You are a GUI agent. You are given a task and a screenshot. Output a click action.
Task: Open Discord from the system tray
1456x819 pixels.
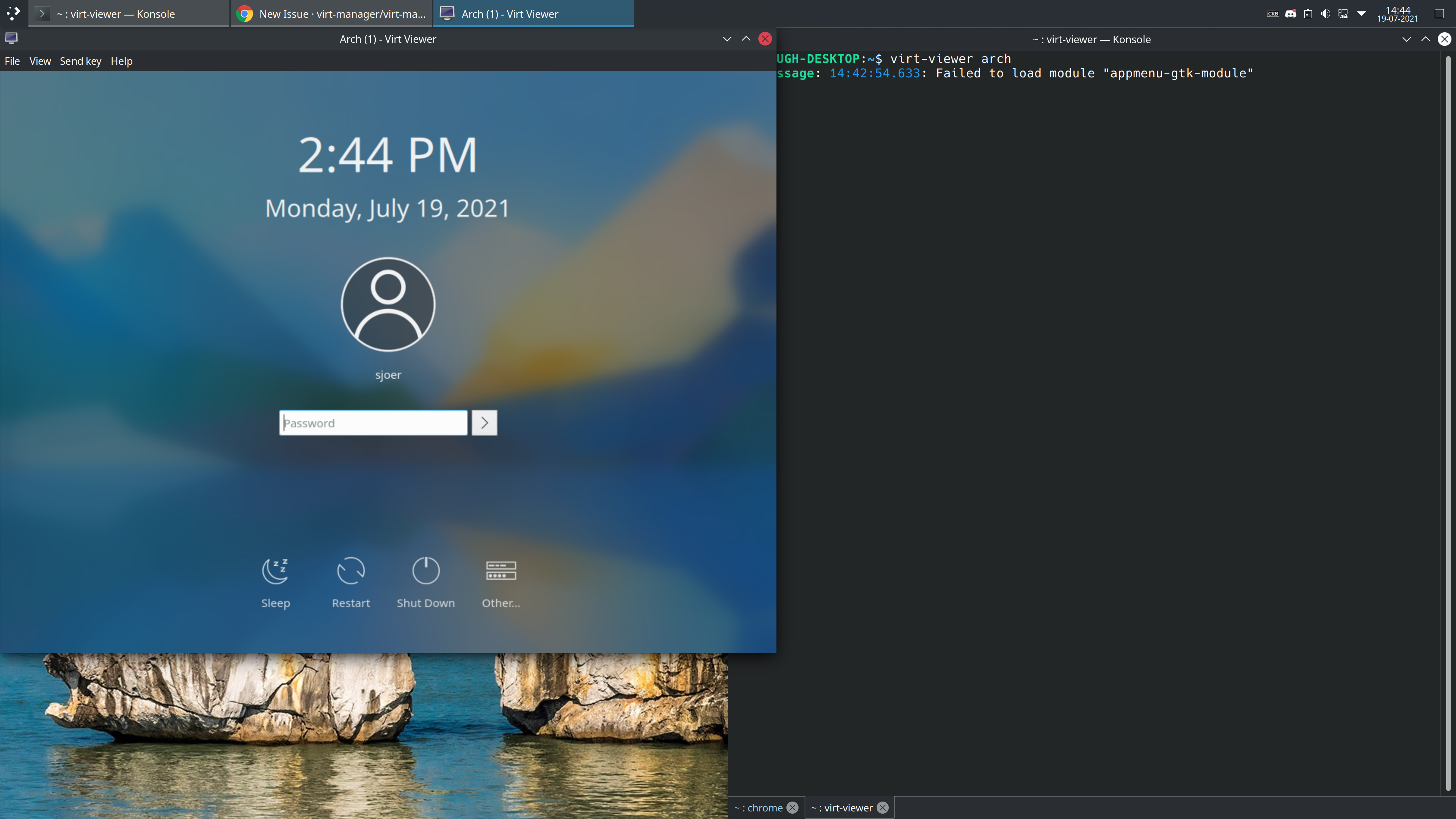1291,14
